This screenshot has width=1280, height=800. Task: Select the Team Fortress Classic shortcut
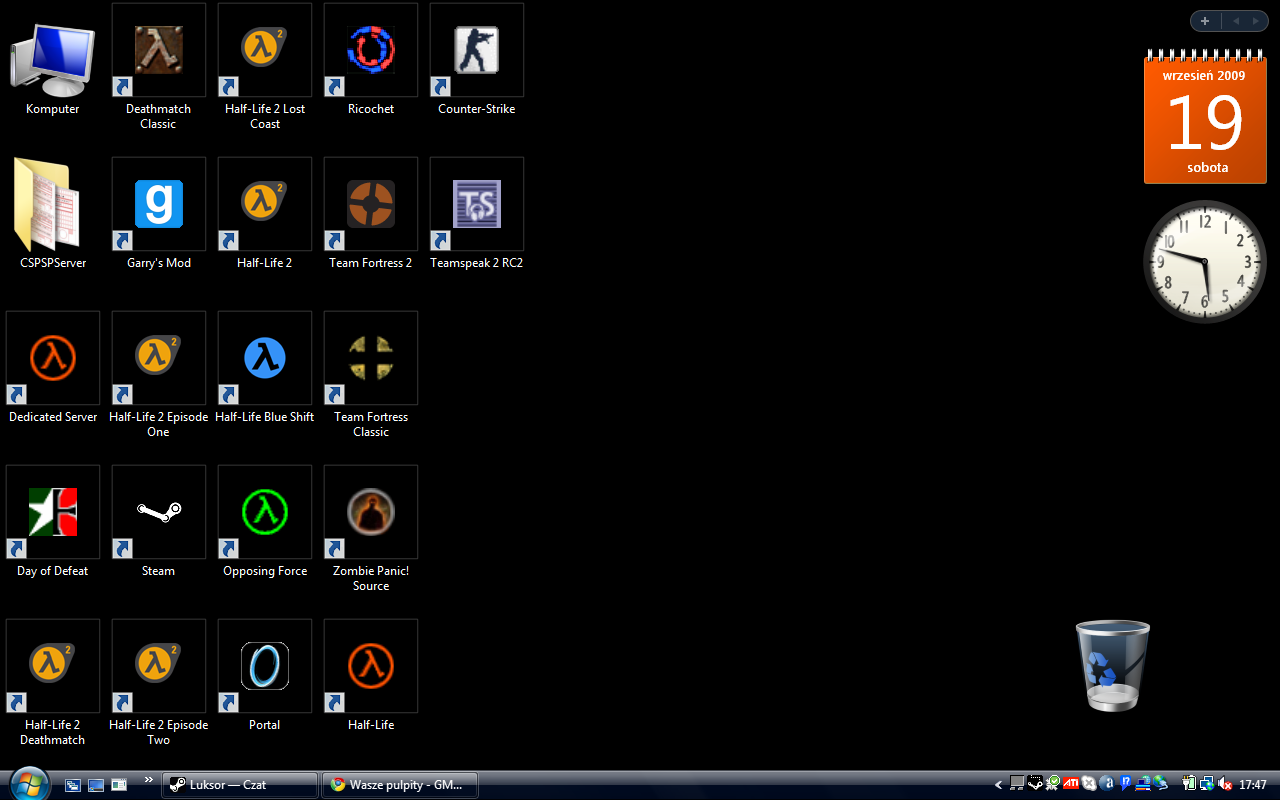point(371,375)
